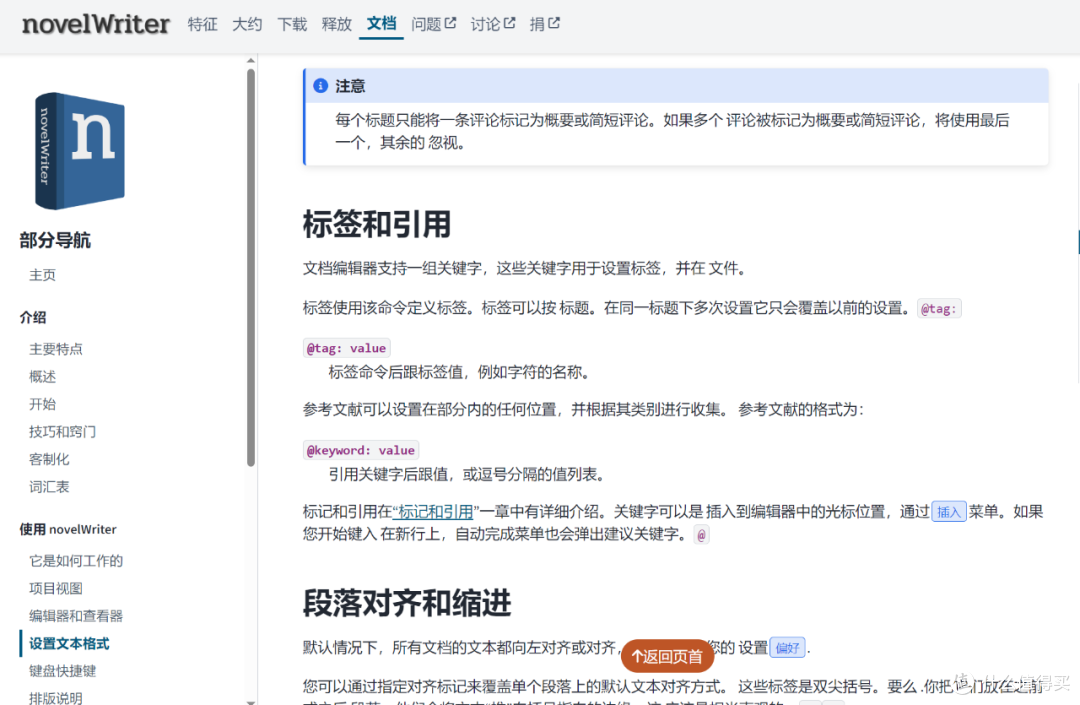The image size is (1080, 705).
Task: Click the external-link icon beside 讨论
Action: point(509,23)
